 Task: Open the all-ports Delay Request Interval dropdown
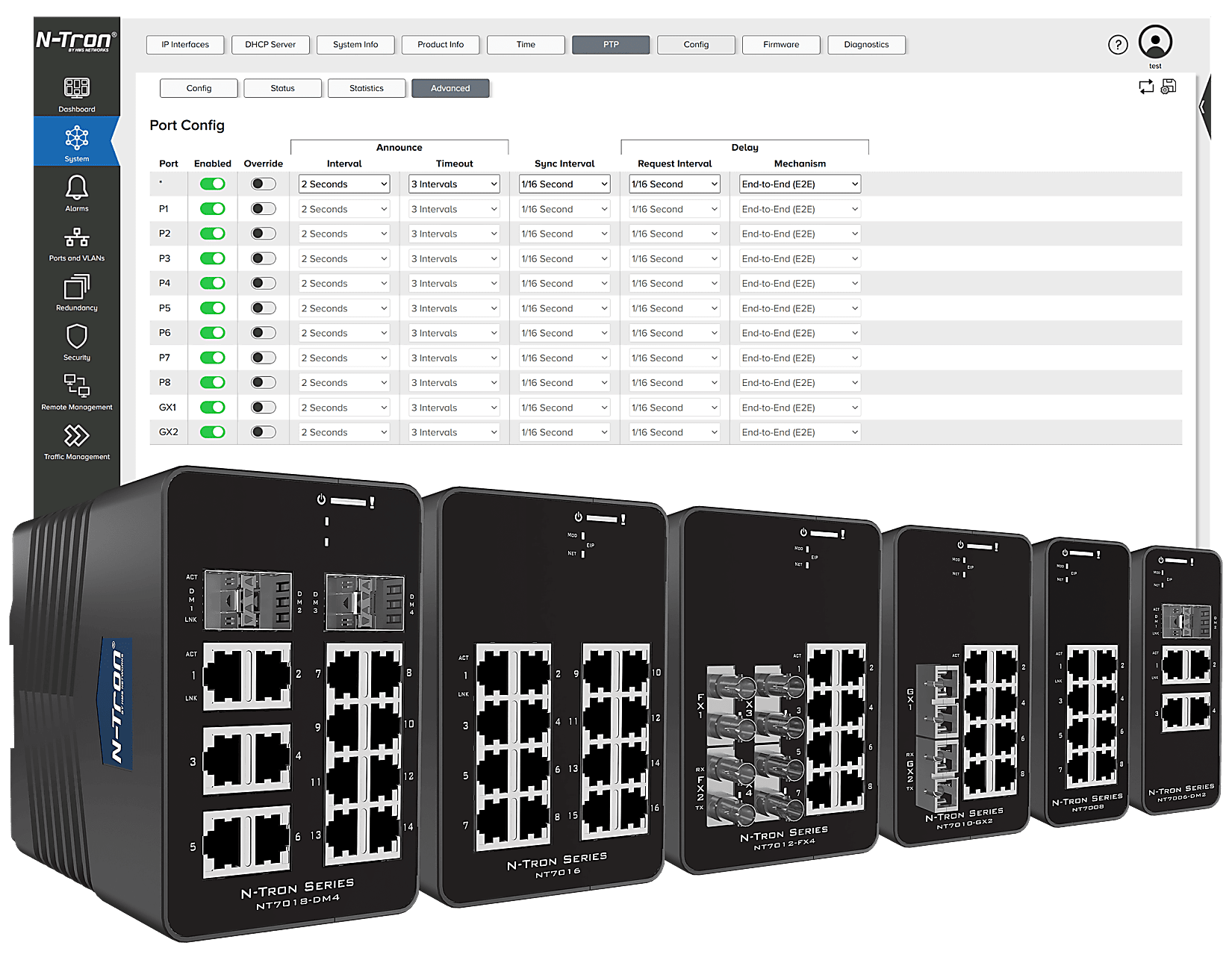(674, 184)
